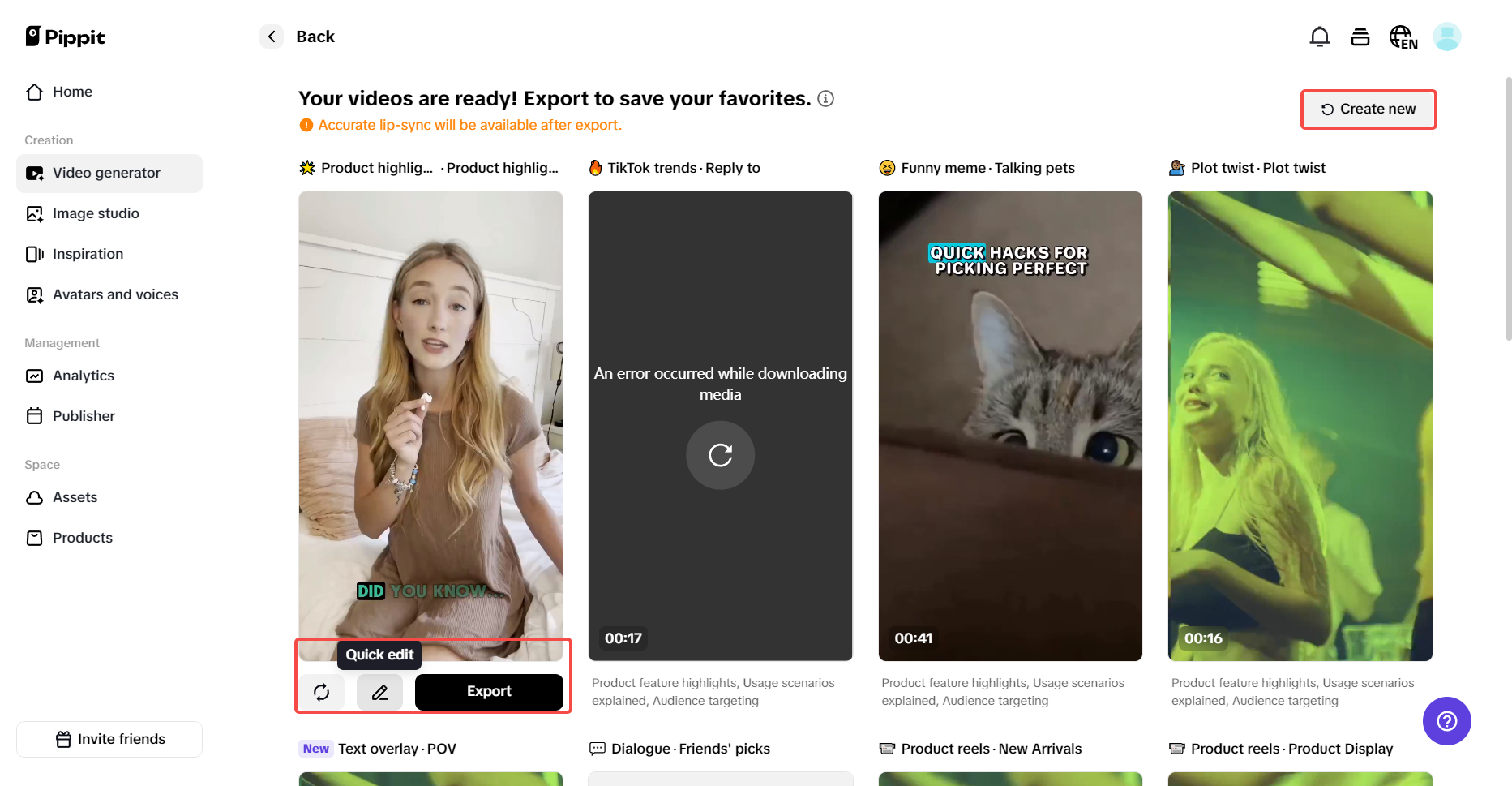This screenshot has height=786, width=1512.
Task: Click the emoji icon beside Funny meme
Action: 887,168
